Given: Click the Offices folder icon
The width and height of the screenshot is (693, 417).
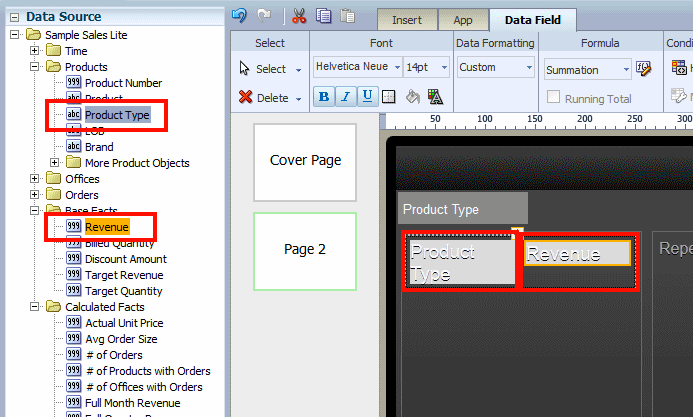Looking at the screenshot, I should coord(53,178).
